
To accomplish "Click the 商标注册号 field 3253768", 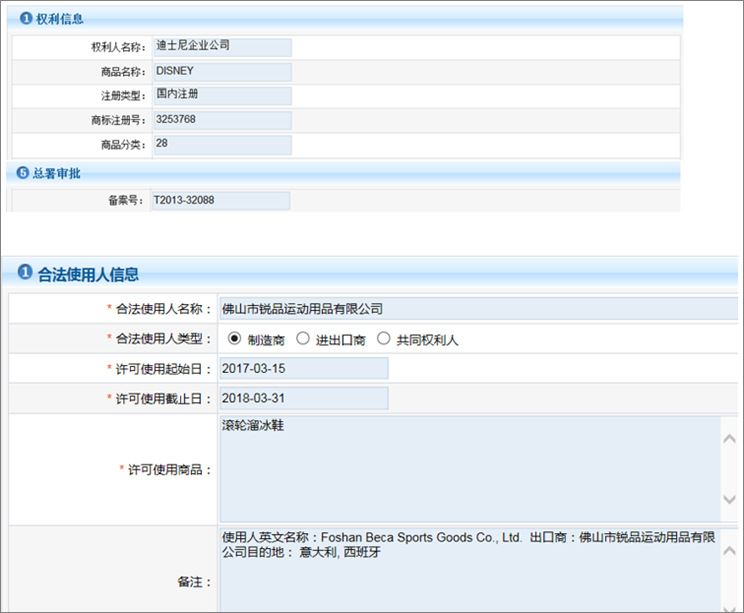I will tap(223, 120).
